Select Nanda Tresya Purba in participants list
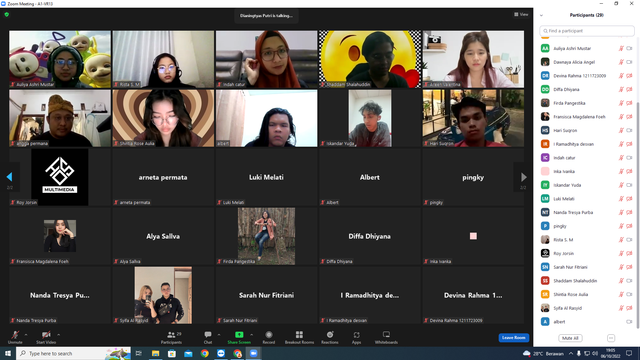The height and width of the screenshot is (360, 640). point(587,212)
